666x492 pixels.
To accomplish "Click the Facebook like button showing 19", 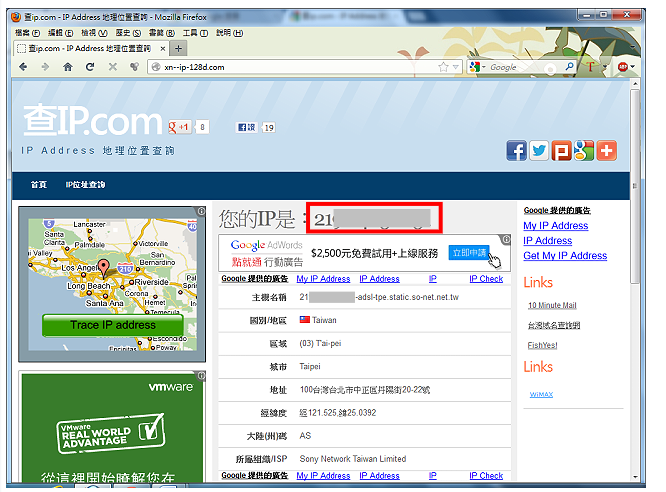I will [x=246, y=127].
